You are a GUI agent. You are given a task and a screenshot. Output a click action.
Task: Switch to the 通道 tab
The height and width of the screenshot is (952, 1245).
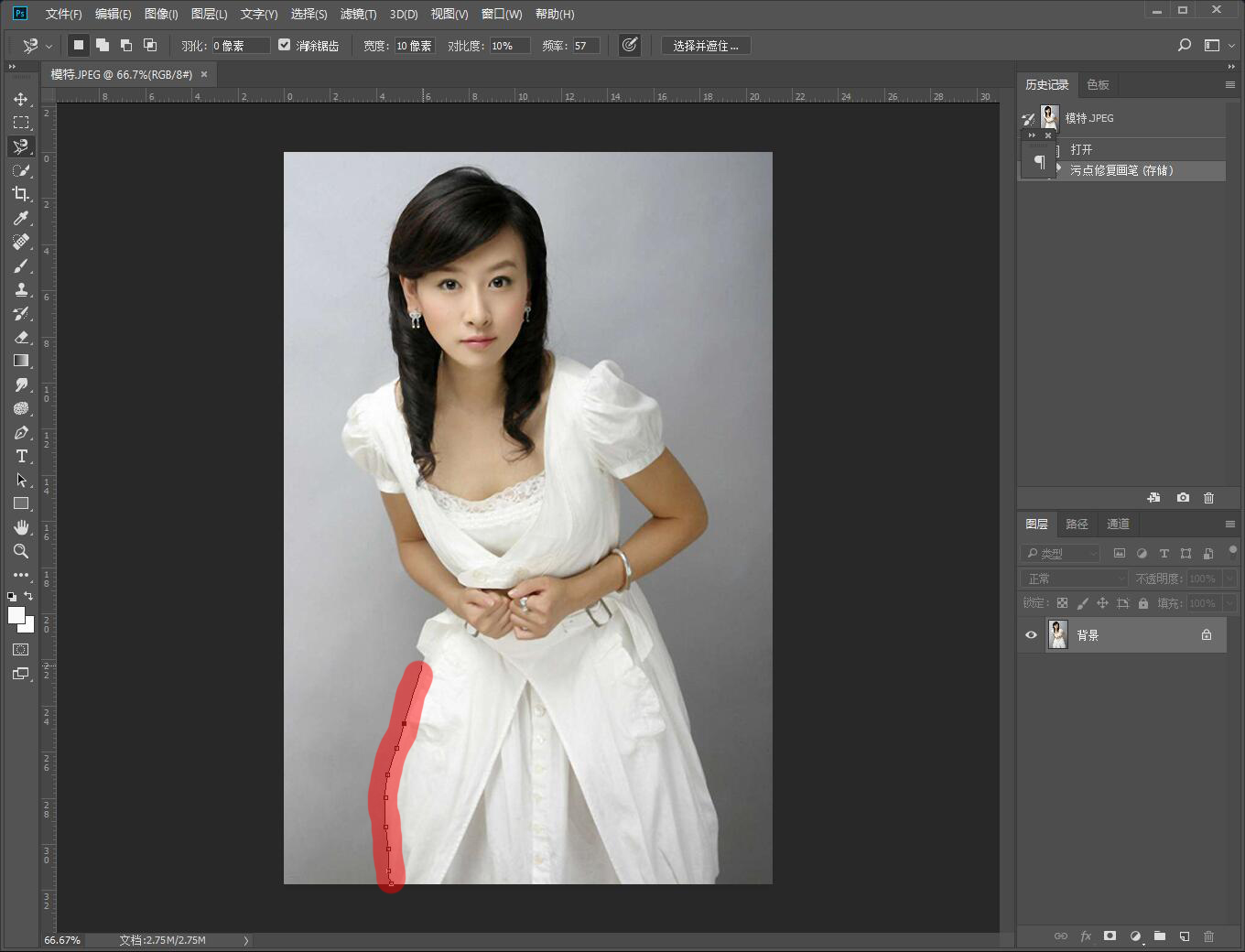point(1118,525)
